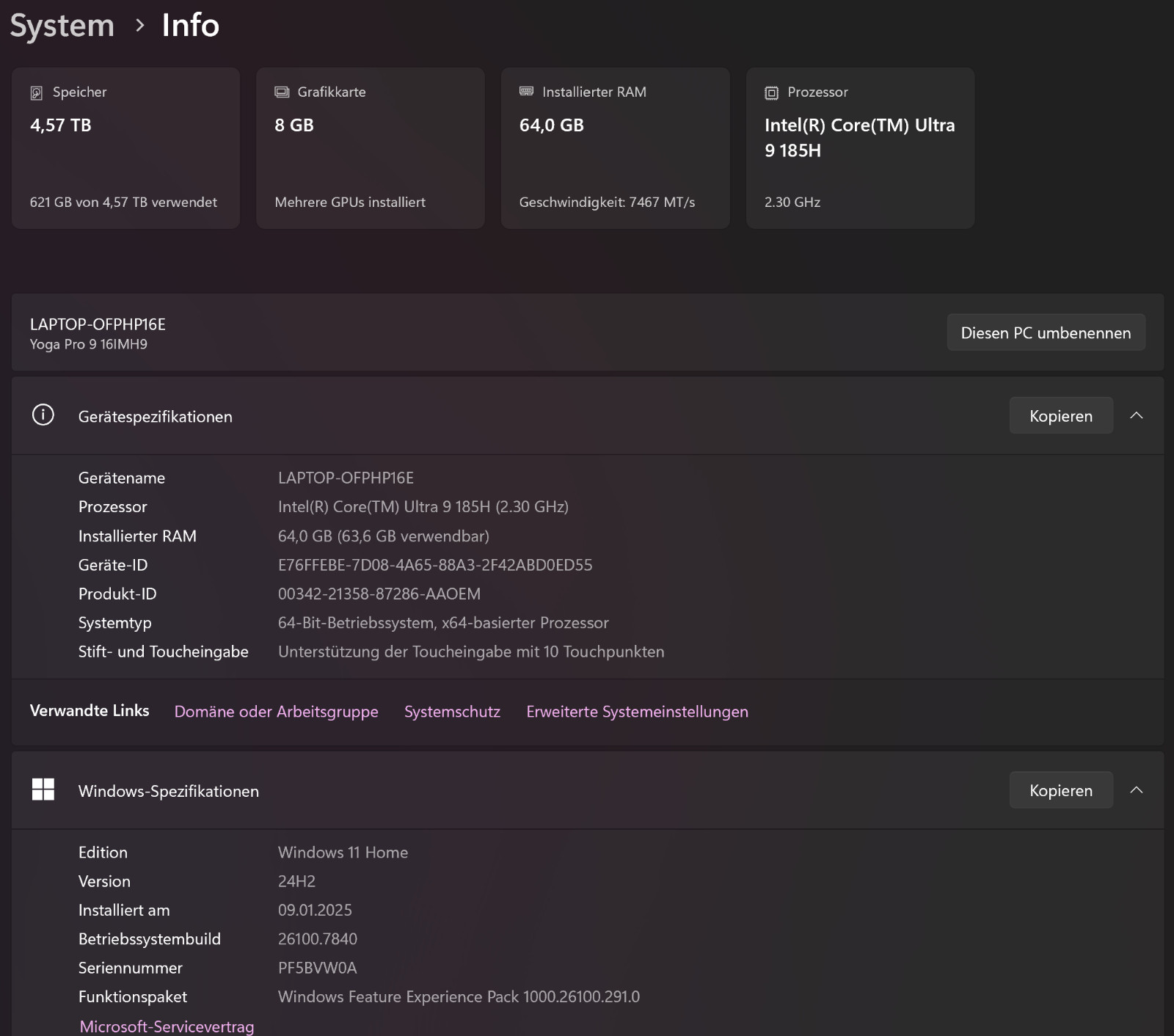1174x1036 pixels.
Task: Click the Edition value Windows 11 Home
Action: 343,852
